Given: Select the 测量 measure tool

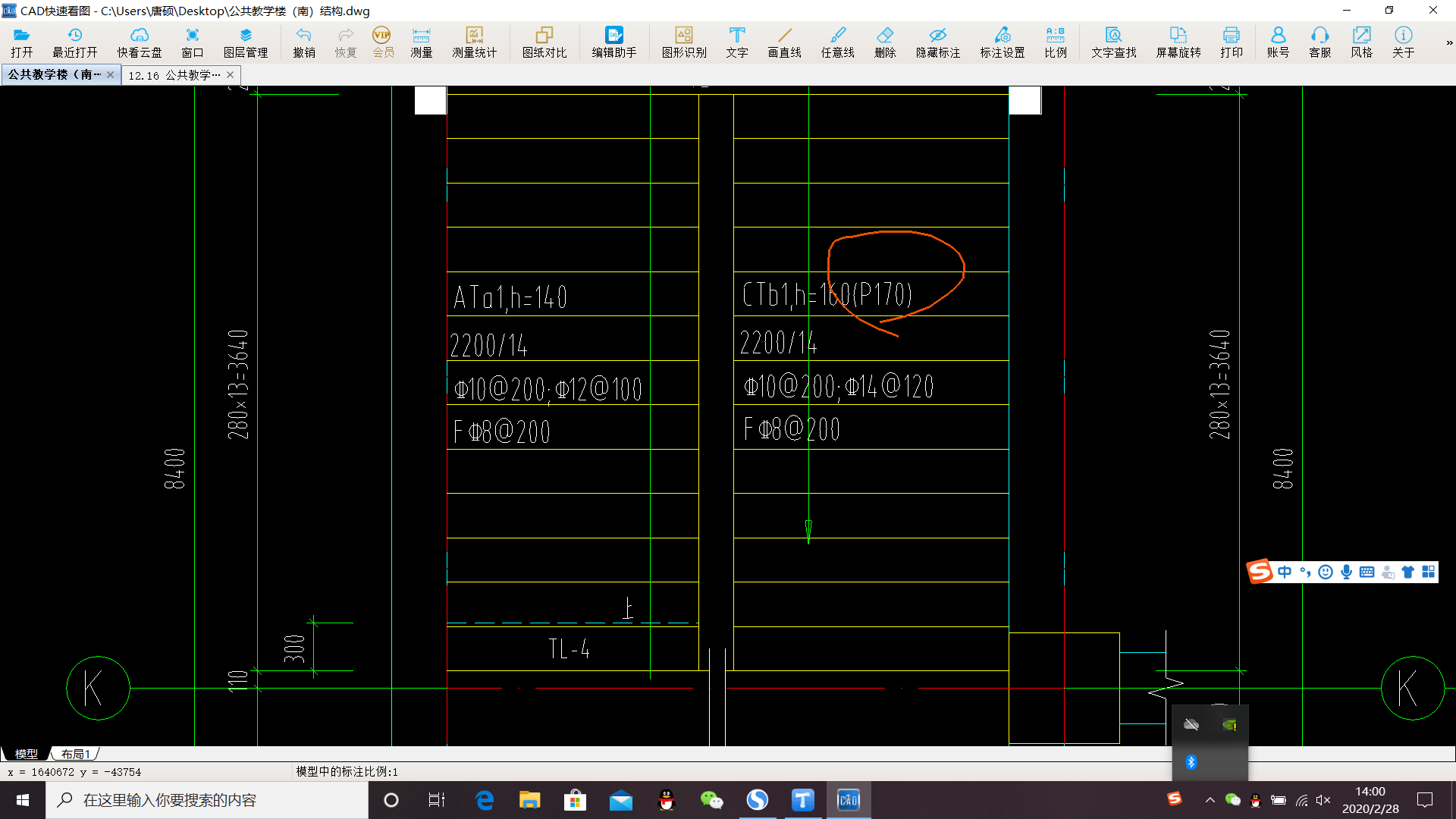Looking at the screenshot, I should coord(422,42).
